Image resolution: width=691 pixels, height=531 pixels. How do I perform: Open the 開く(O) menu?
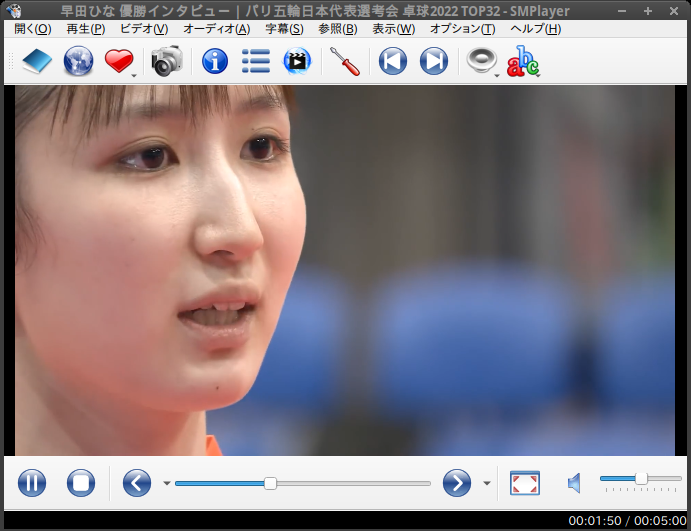pos(33,29)
